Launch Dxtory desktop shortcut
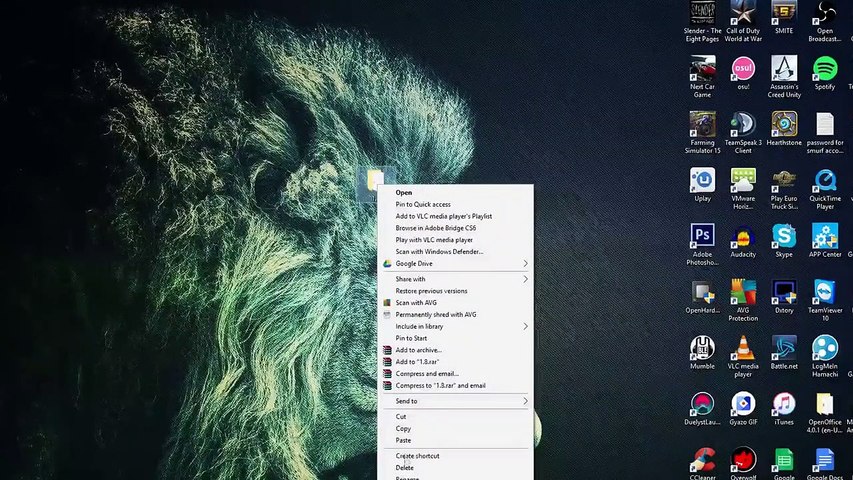 coord(784,297)
